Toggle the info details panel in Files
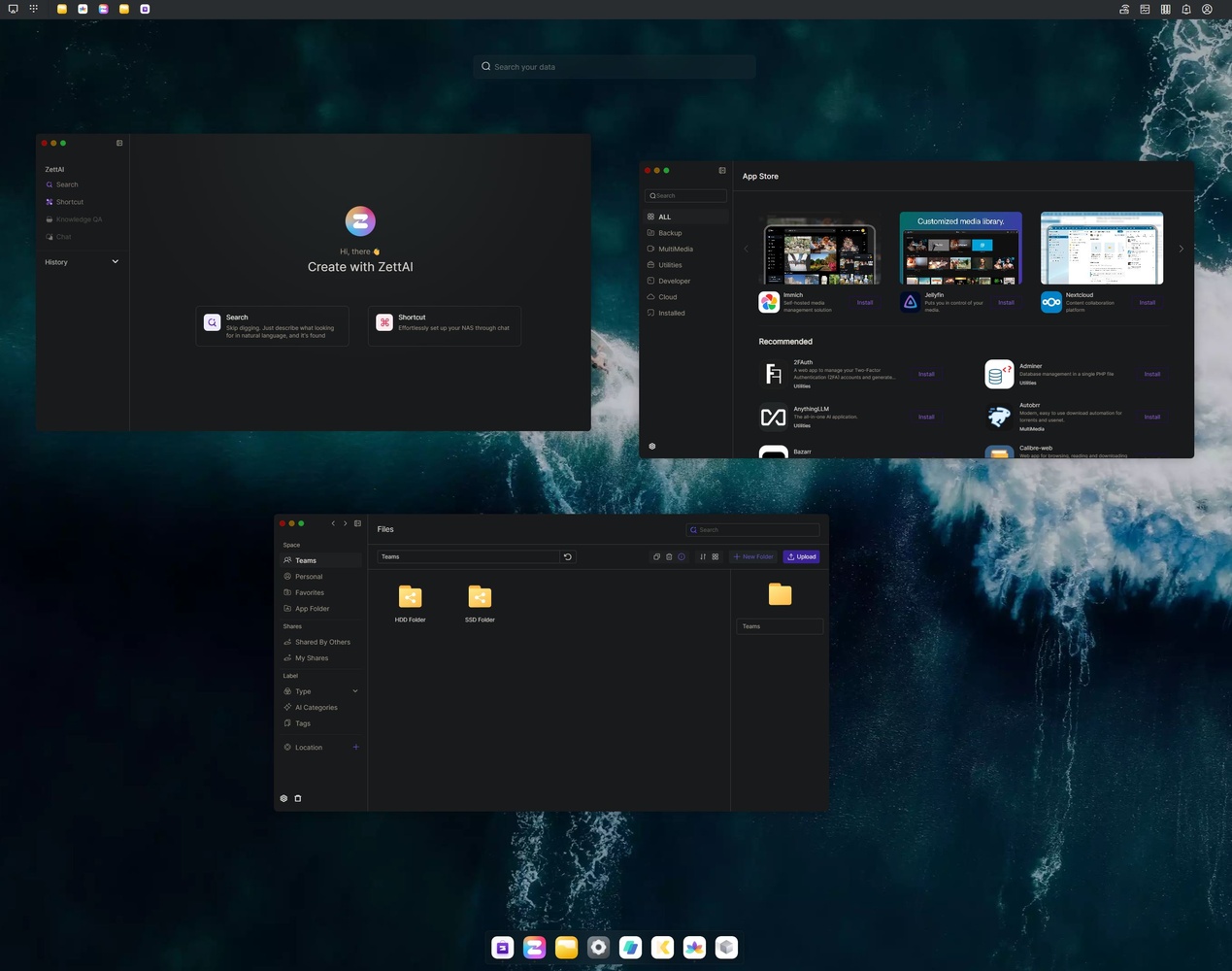1232x971 pixels. click(682, 557)
